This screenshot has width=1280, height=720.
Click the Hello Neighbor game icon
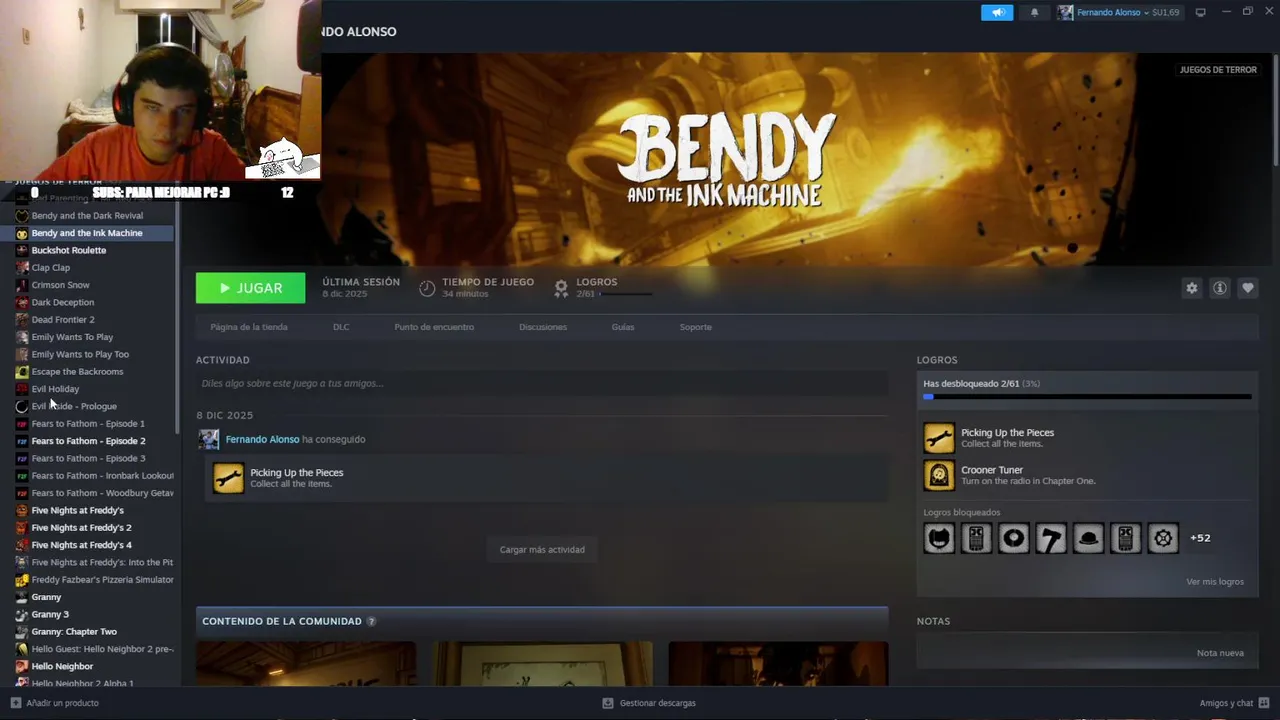coord(22,666)
